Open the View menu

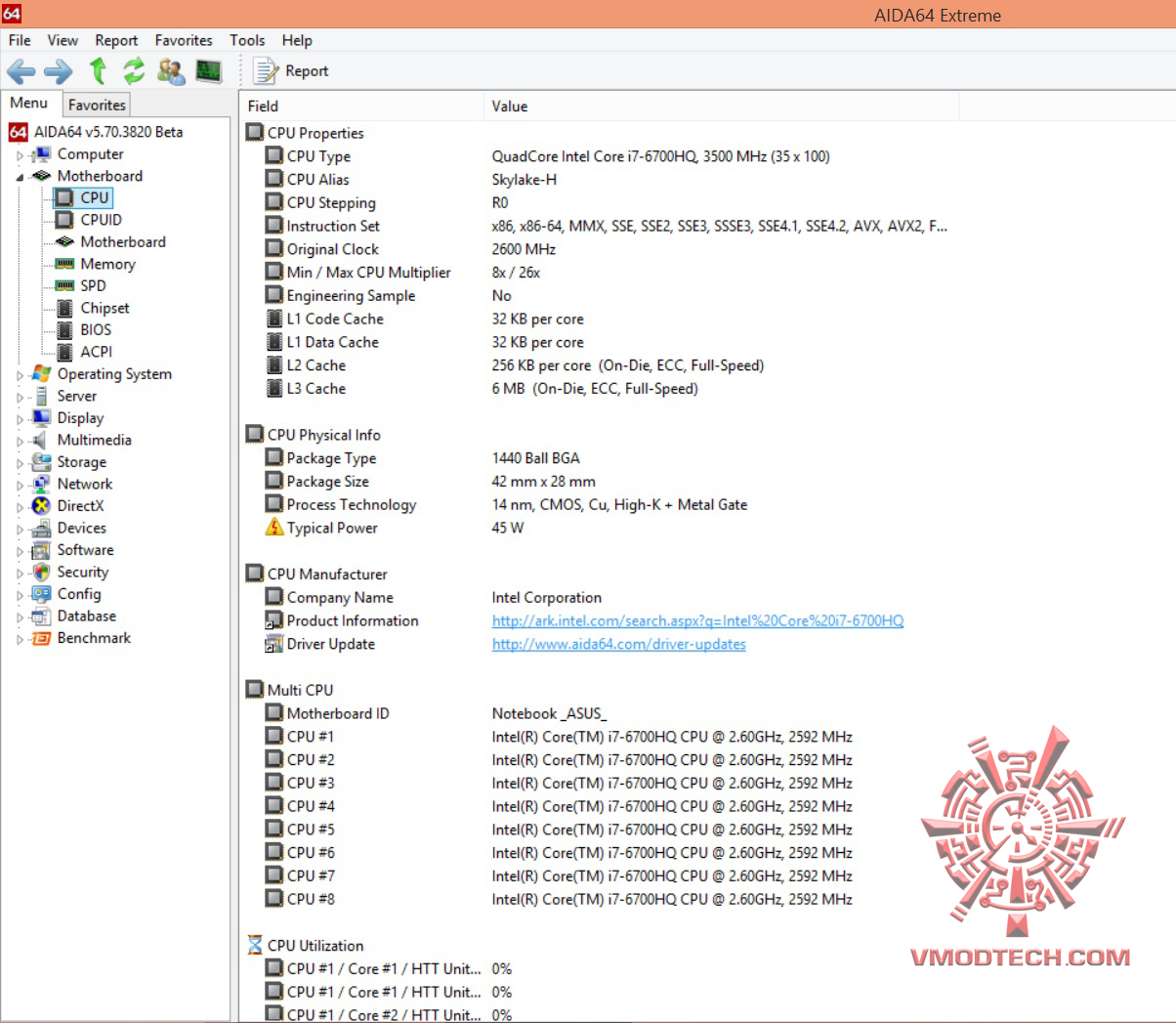click(x=63, y=40)
